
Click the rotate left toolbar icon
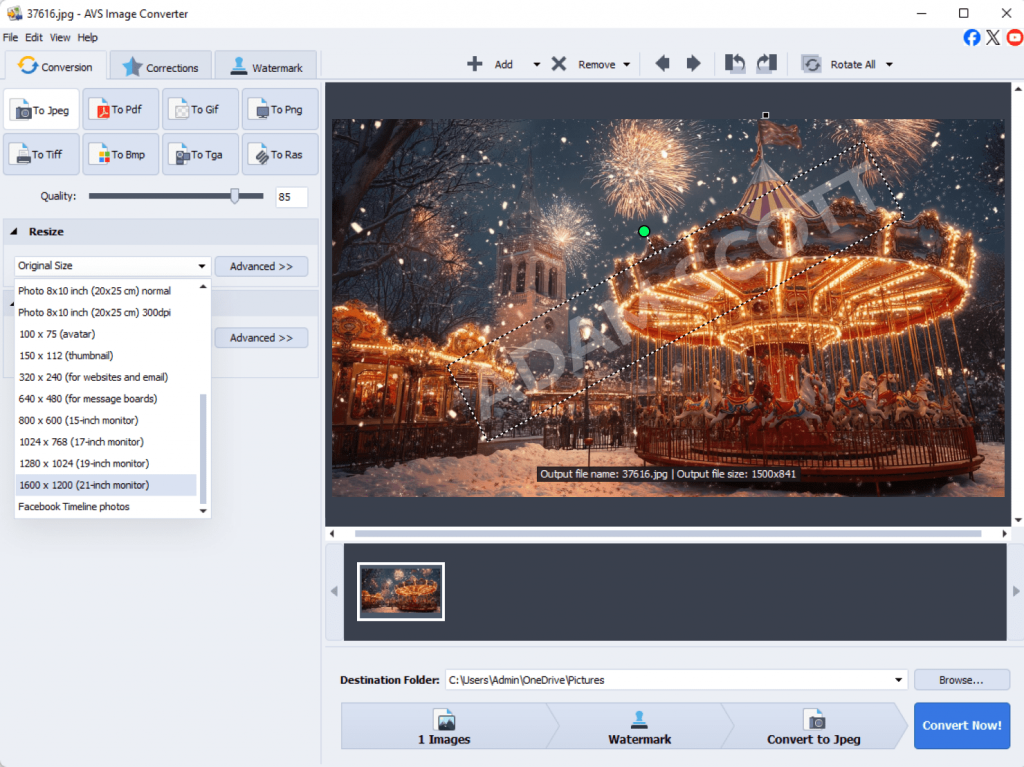pos(735,64)
